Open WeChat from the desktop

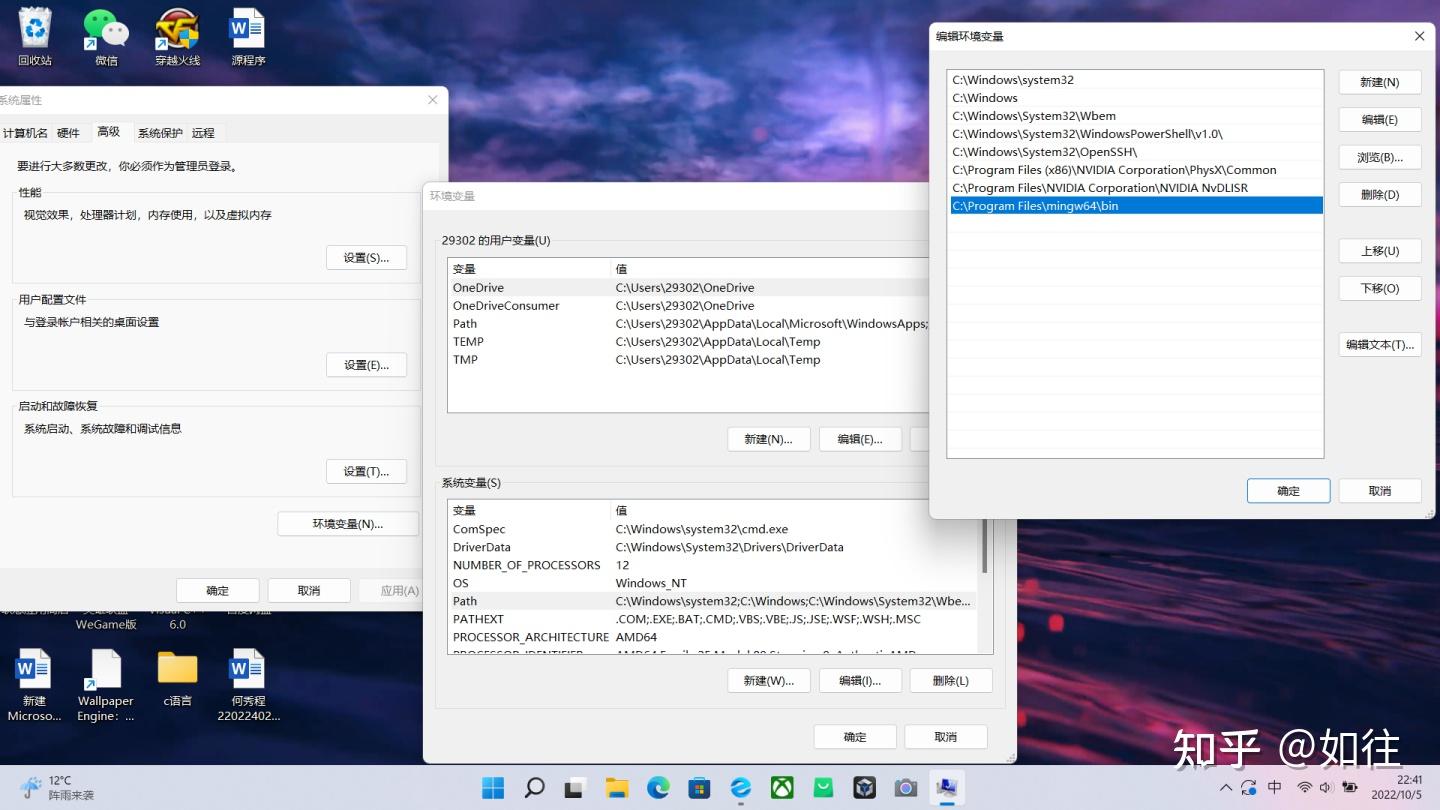click(x=105, y=30)
